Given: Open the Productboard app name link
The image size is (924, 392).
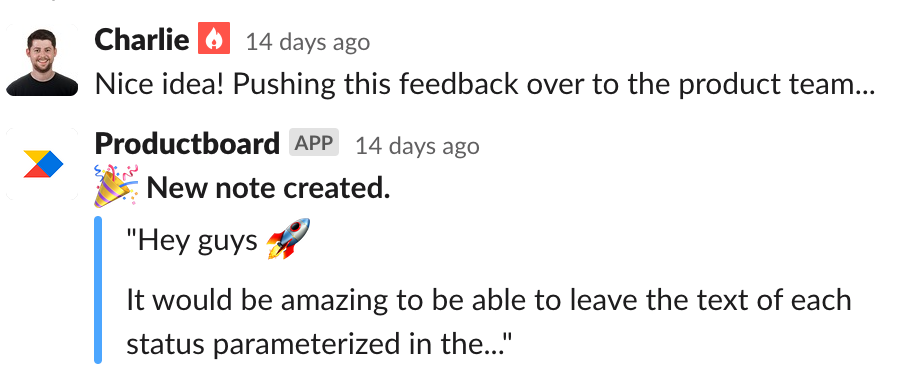Looking at the screenshot, I should pos(187,143).
